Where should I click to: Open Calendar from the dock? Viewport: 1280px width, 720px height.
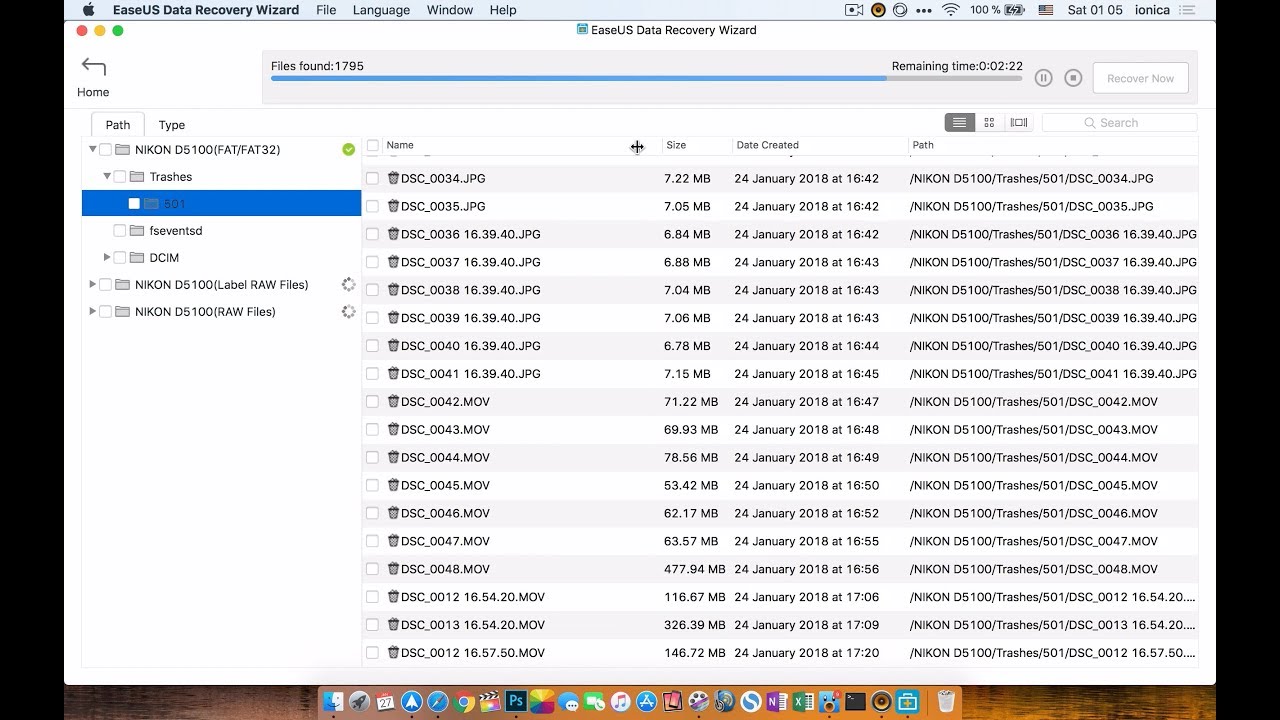(386, 702)
